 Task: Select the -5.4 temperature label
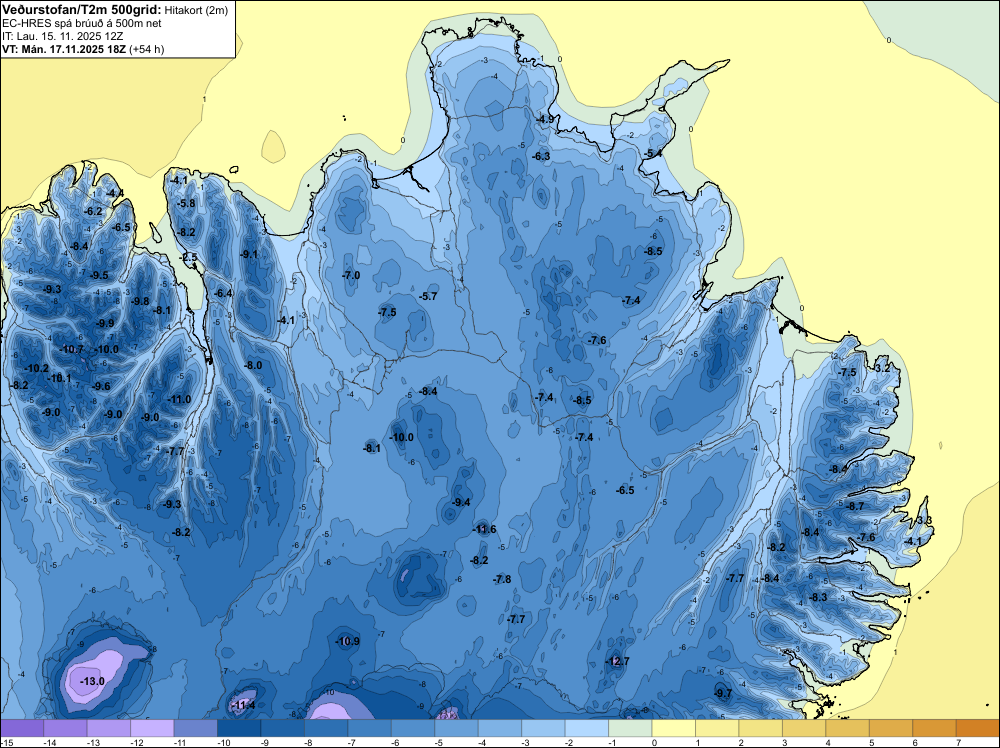pos(654,154)
